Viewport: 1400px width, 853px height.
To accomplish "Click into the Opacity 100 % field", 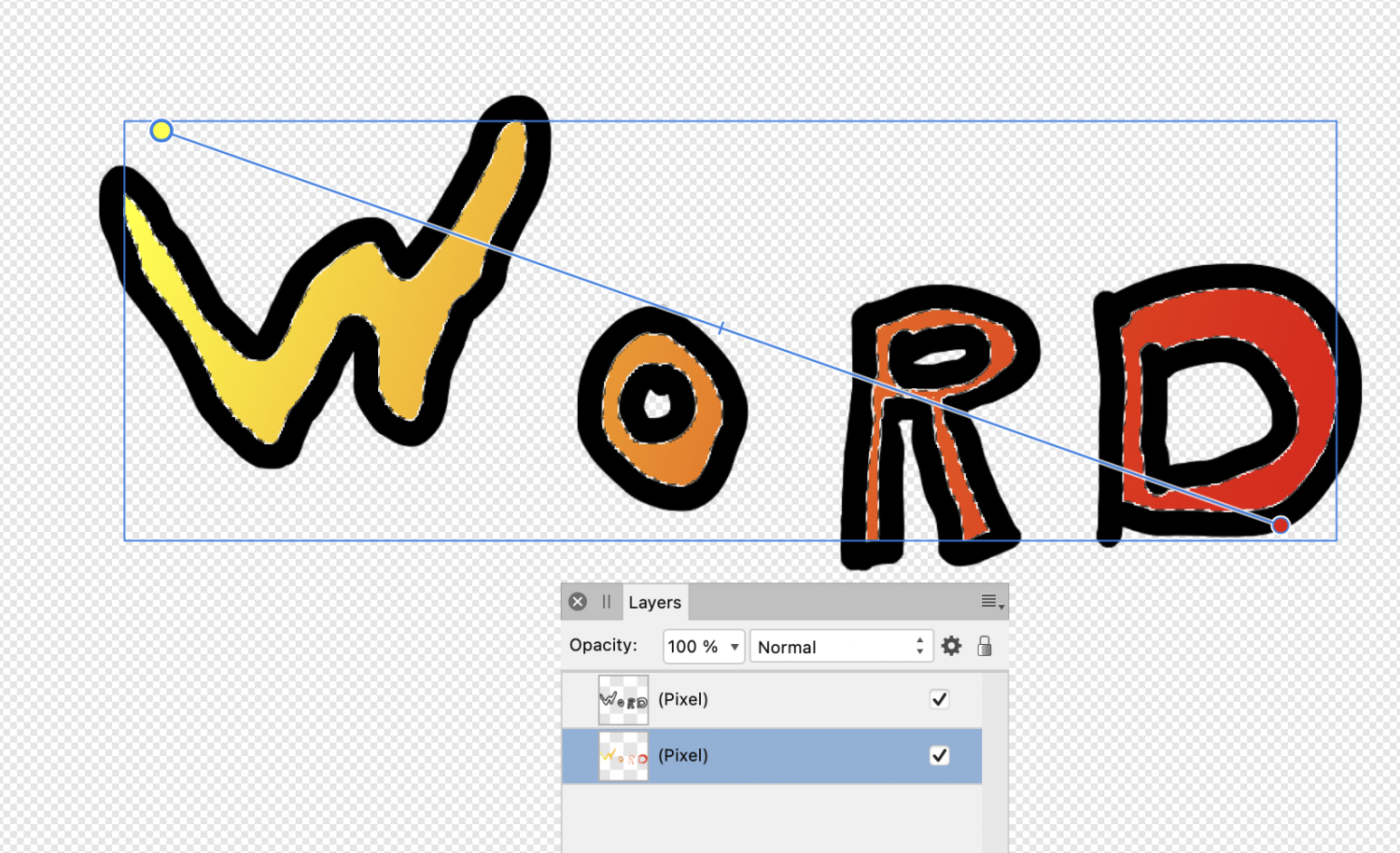I will [x=693, y=647].
